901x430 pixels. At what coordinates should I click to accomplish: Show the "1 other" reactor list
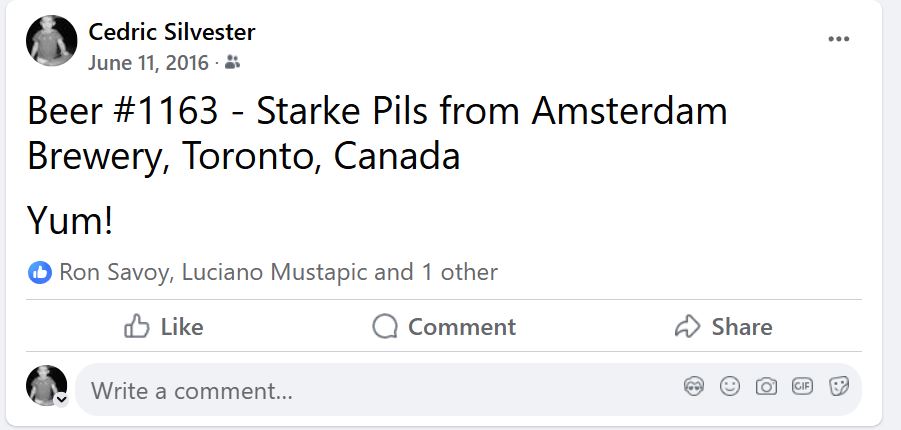tap(459, 272)
